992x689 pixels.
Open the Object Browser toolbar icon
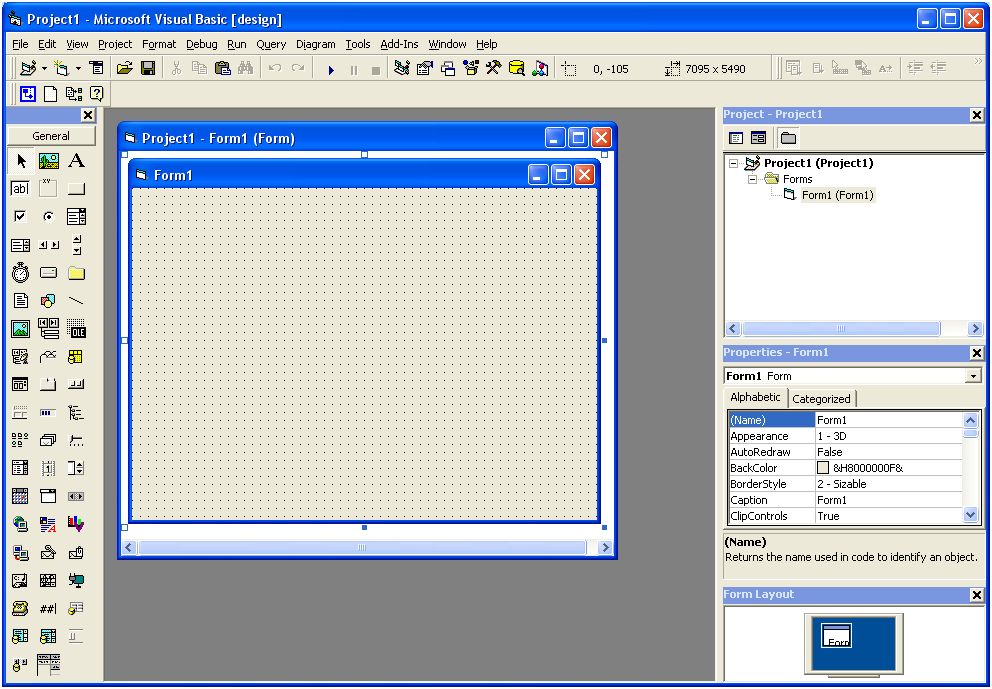[471, 68]
